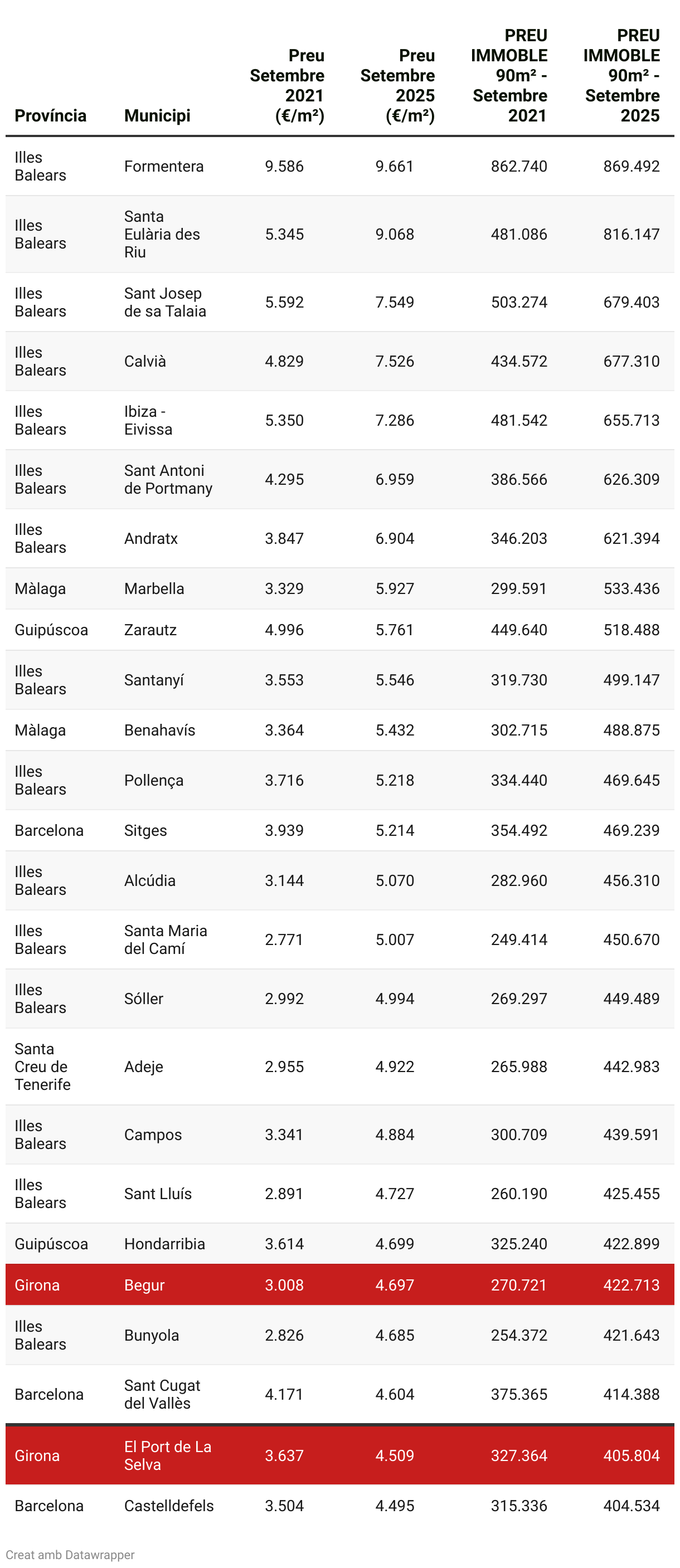This screenshot has width=680, height=1568.
Task: Select the Sitges municipality cell
Action: 145,830
